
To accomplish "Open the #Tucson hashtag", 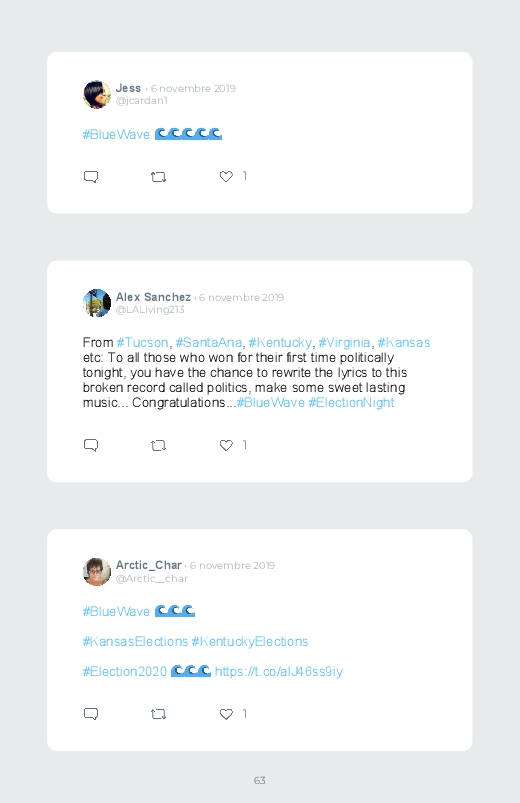I will click(x=142, y=342).
